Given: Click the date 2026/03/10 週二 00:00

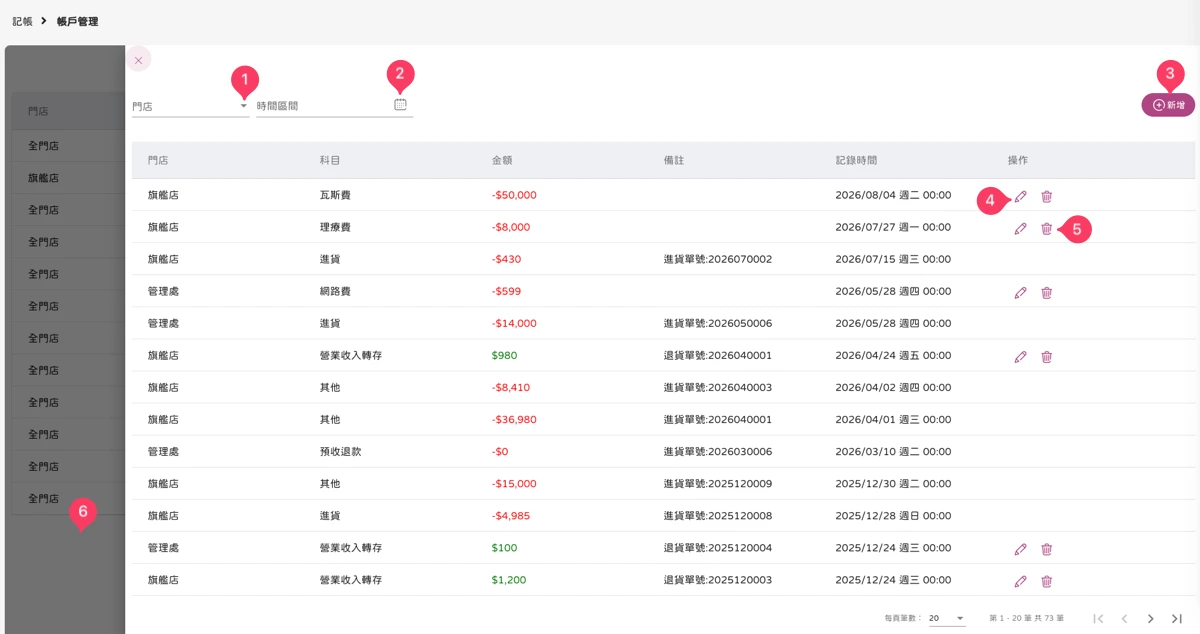Looking at the screenshot, I should pyautogui.click(x=893, y=451).
